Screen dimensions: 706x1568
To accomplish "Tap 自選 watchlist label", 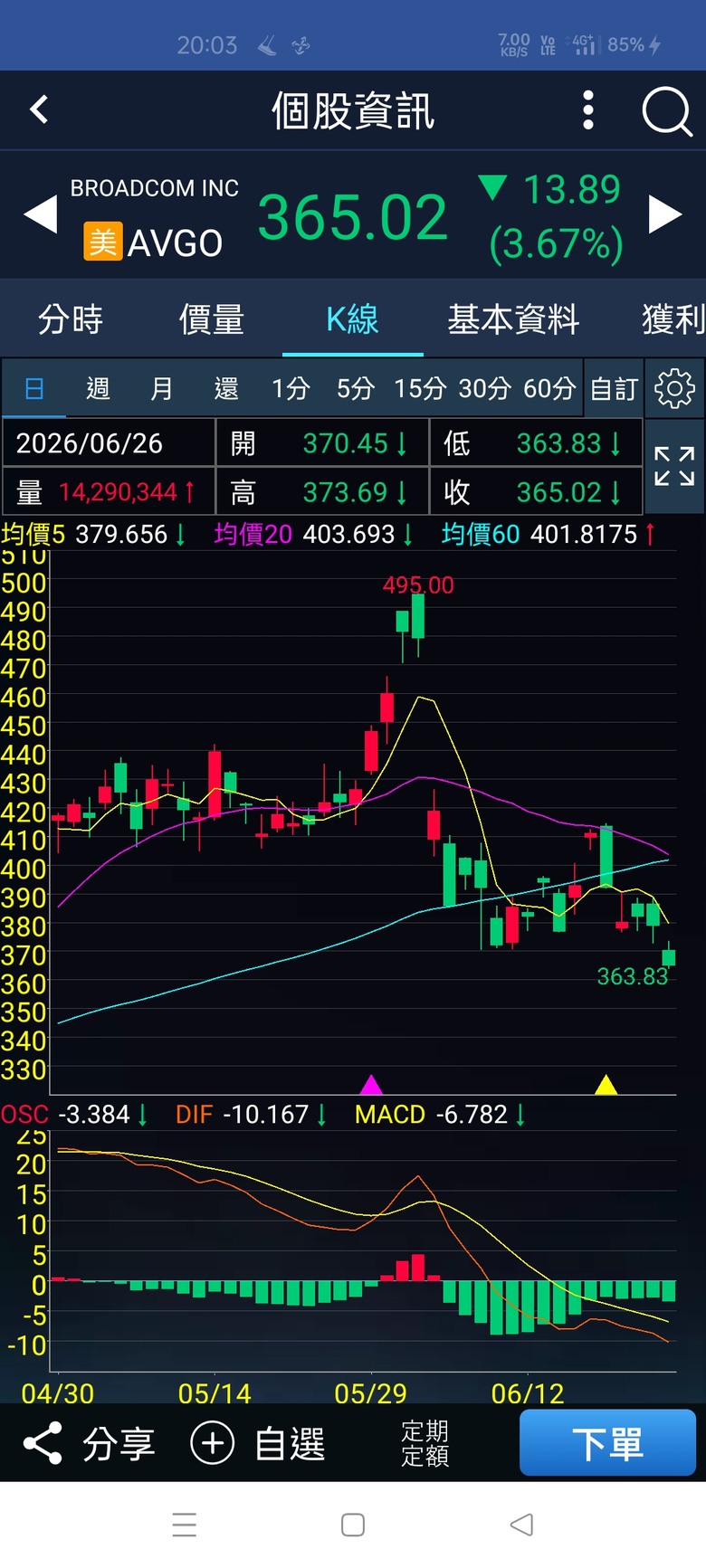I will (290, 1443).
